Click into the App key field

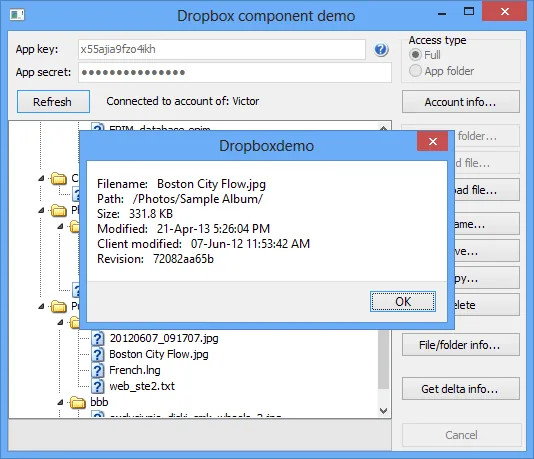point(222,49)
